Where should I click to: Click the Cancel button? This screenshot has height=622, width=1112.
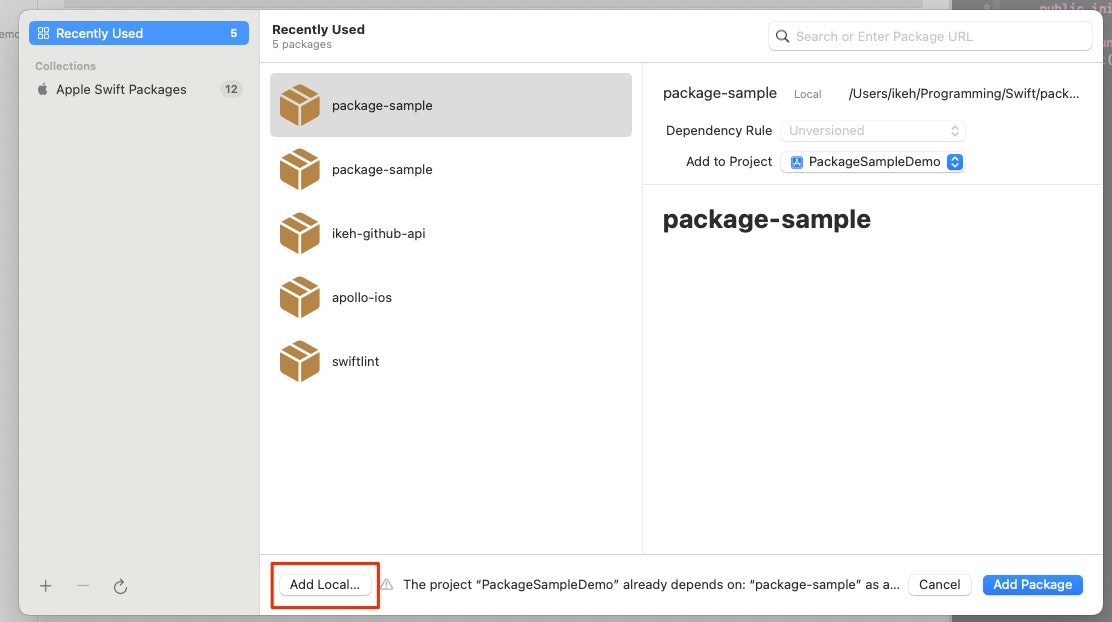tap(940, 584)
